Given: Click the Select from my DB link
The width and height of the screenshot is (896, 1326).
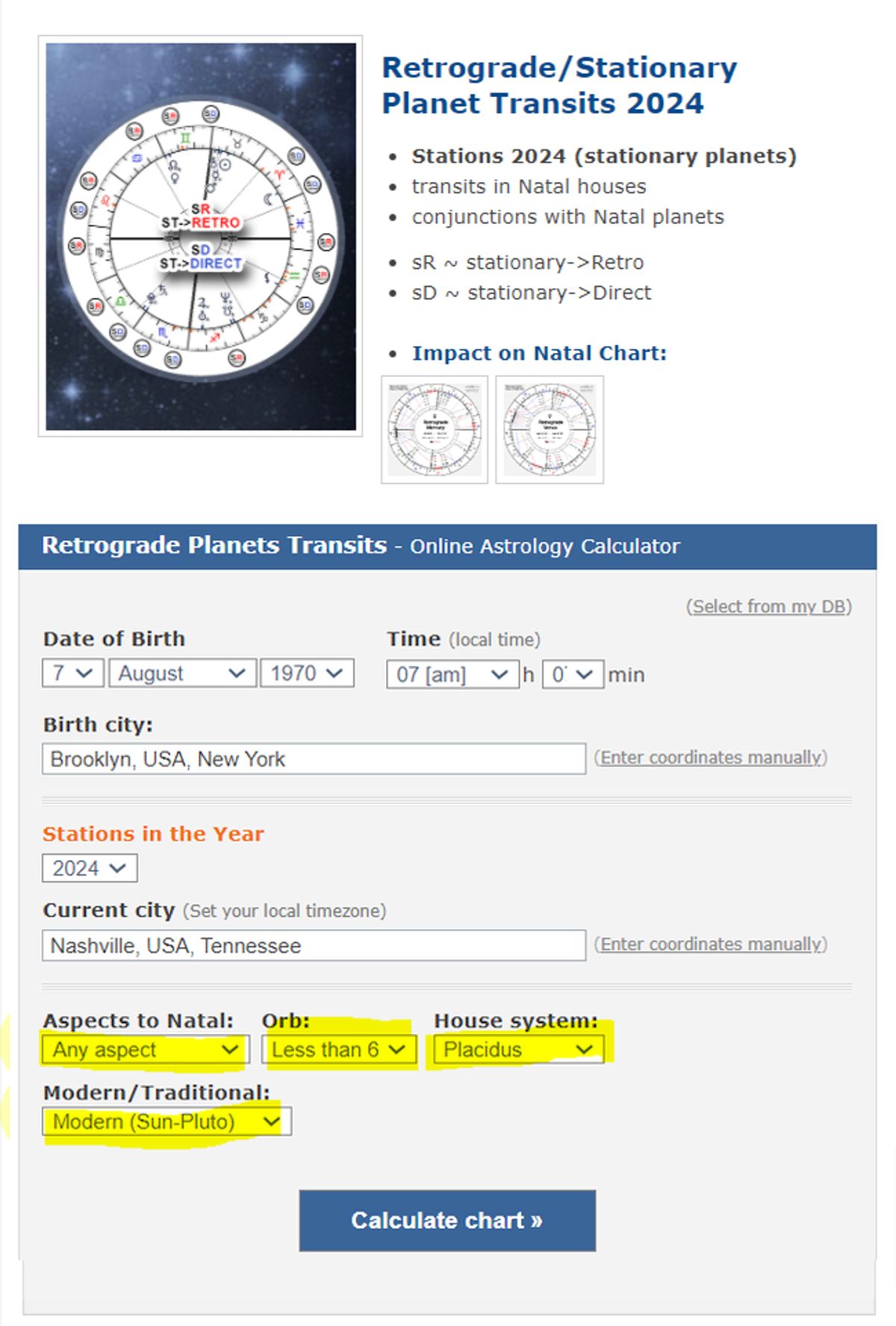Looking at the screenshot, I should pyautogui.click(x=769, y=606).
